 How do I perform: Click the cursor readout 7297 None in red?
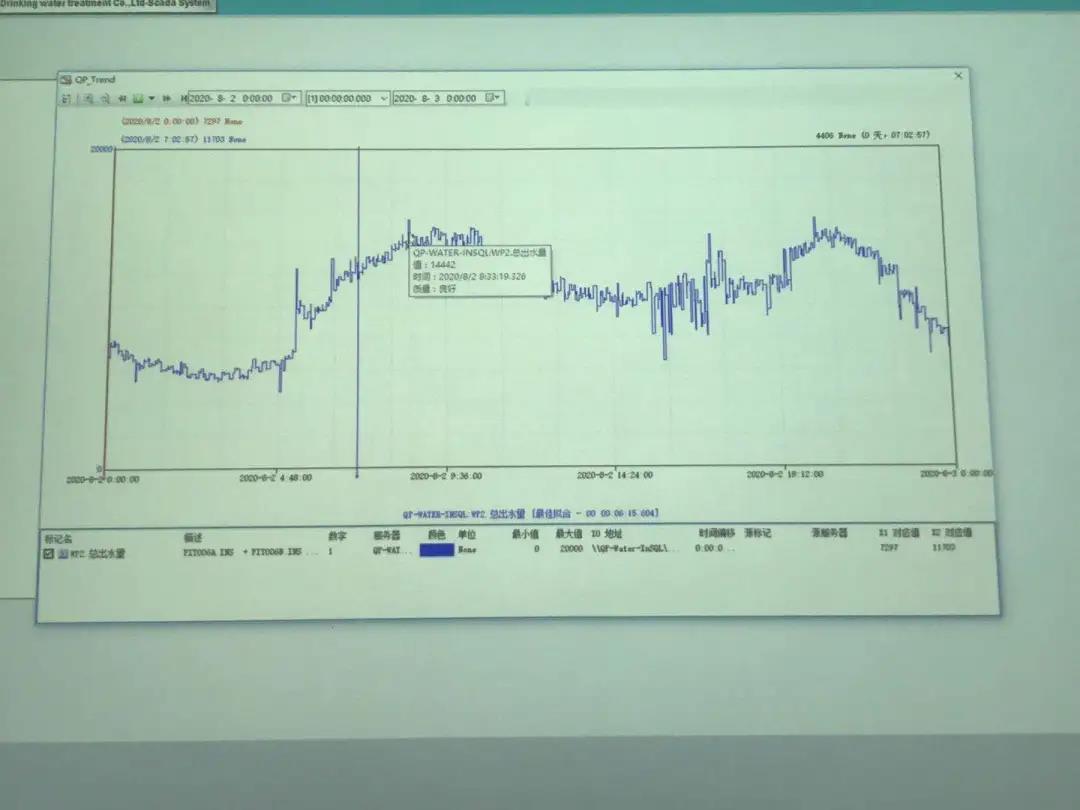[182, 121]
